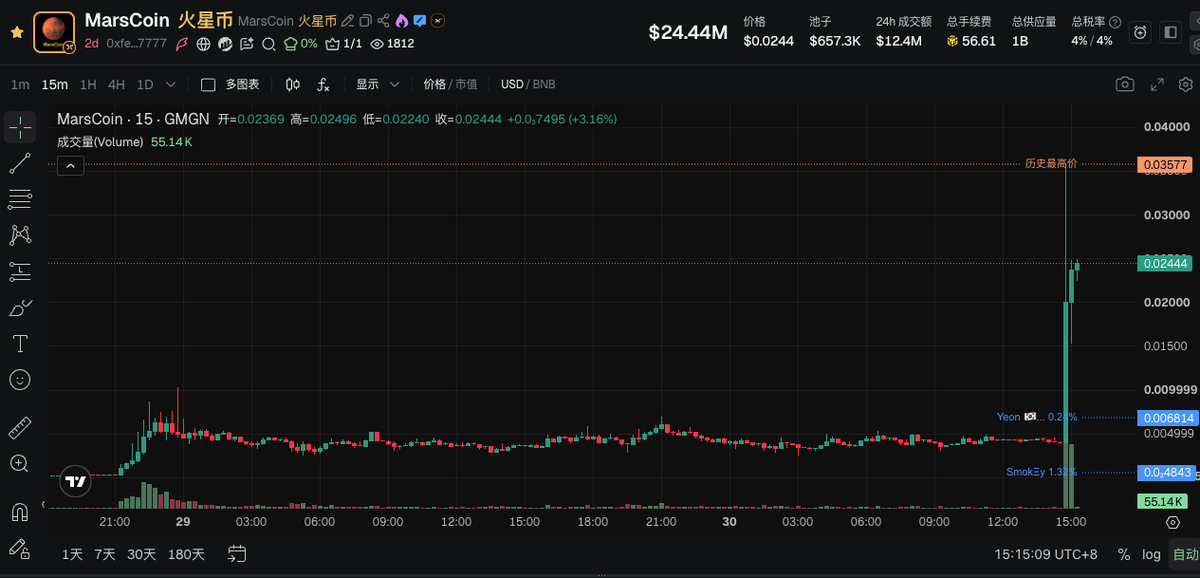Open the blue chat bubble icon
This screenshot has width=1200, height=578.
(x=419, y=20)
